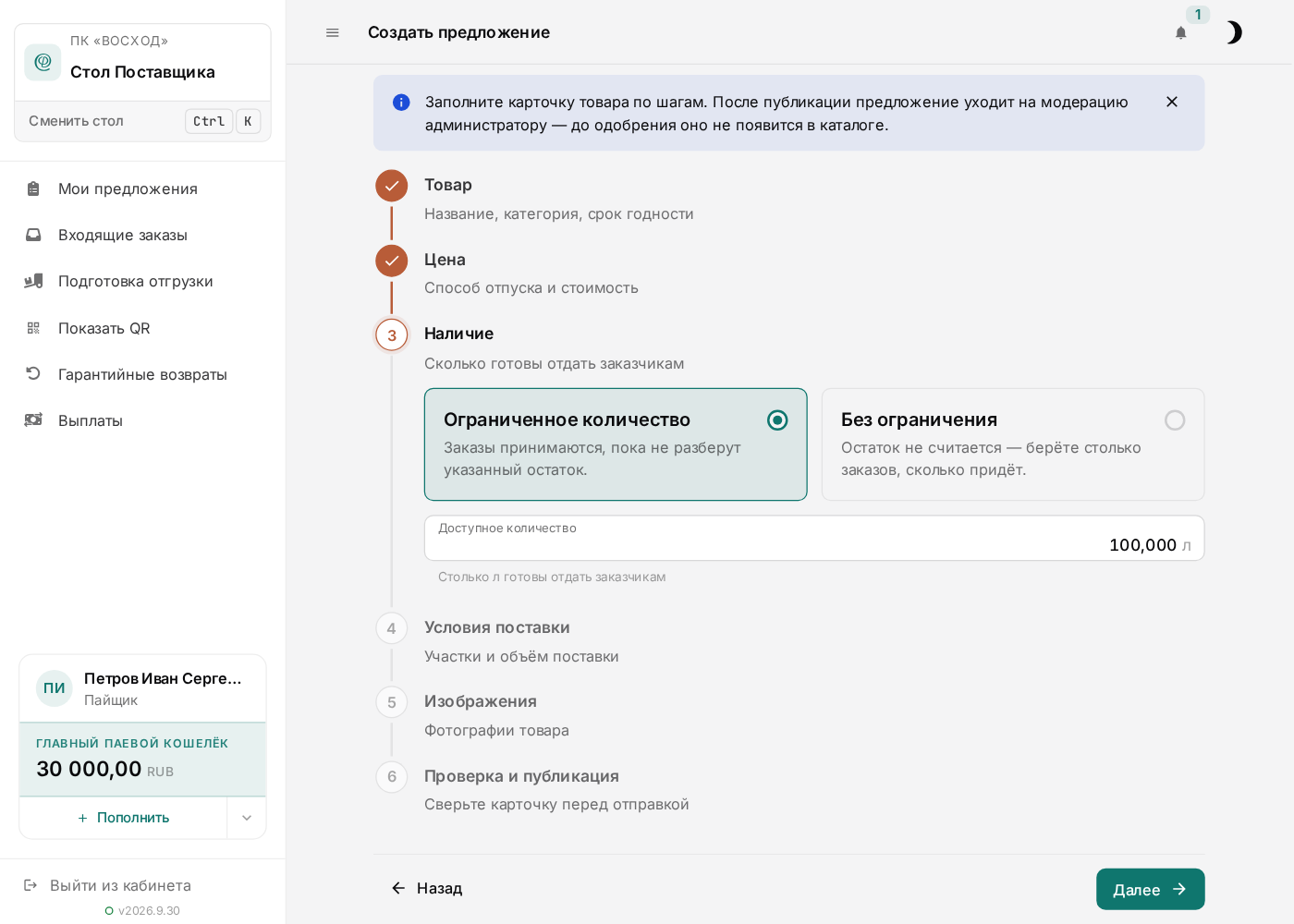Image resolution: width=1294 pixels, height=924 pixels.
Task: Click the notification count badge 1
Action: pos(1198,15)
